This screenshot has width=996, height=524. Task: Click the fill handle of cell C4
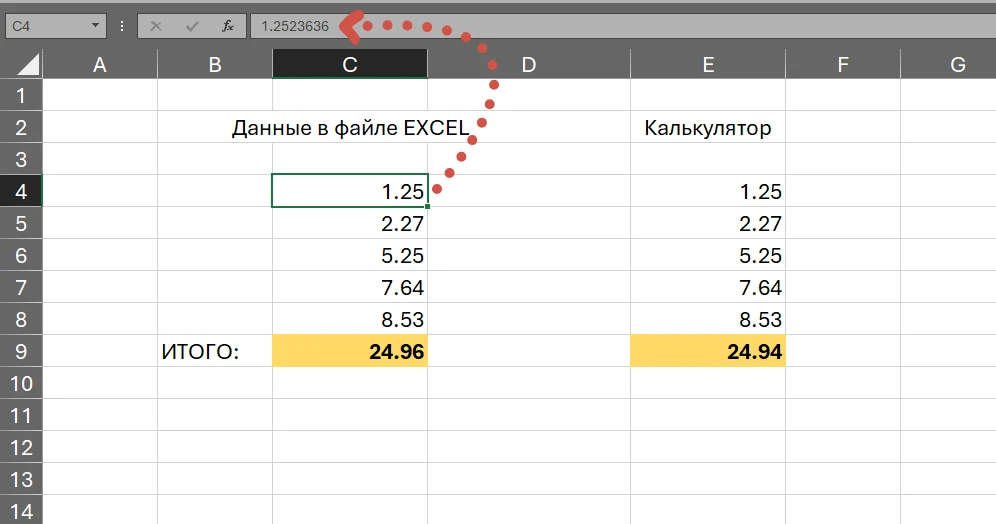coord(427,206)
